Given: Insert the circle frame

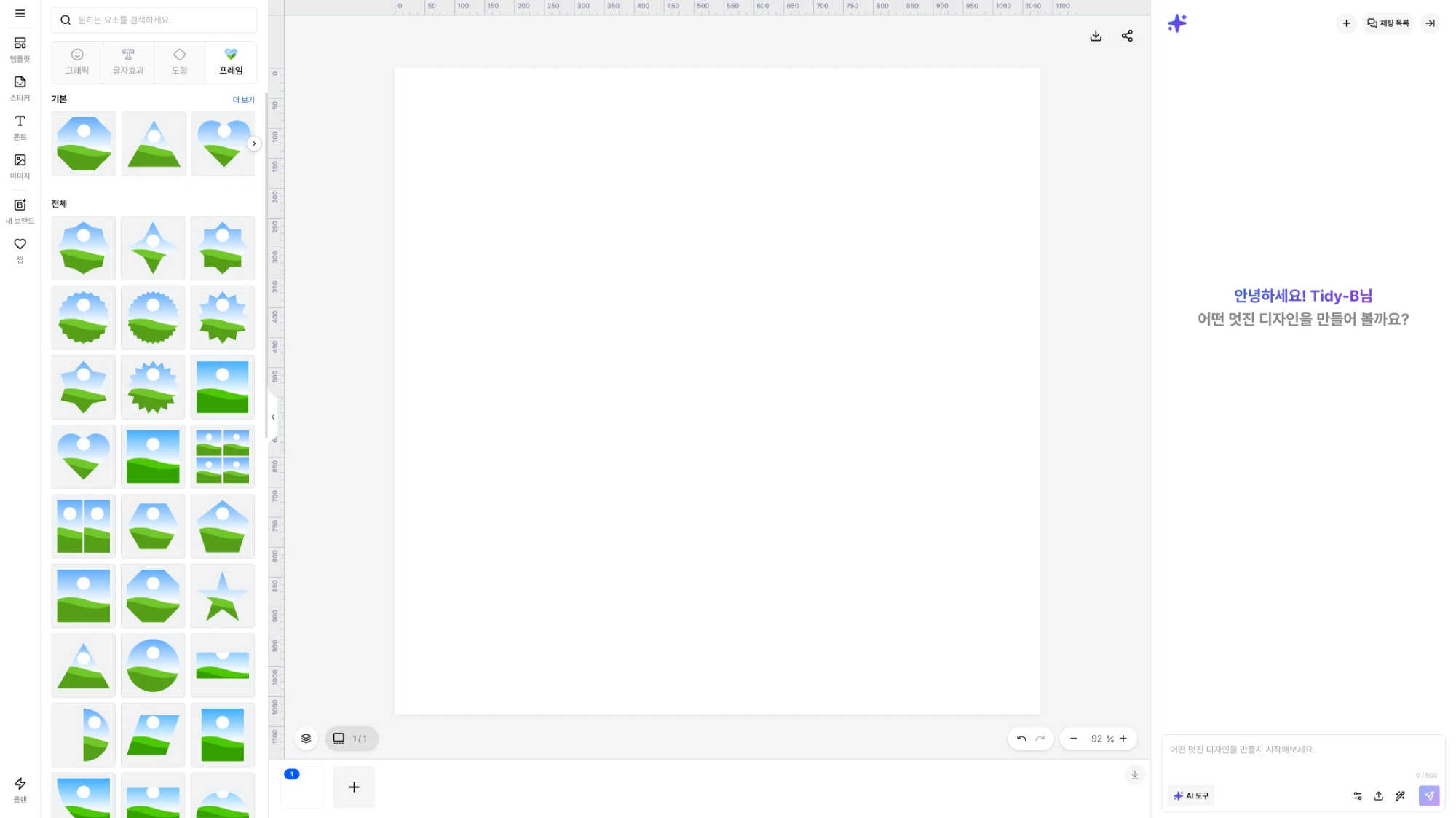Looking at the screenshot, I should coord(153,665).
